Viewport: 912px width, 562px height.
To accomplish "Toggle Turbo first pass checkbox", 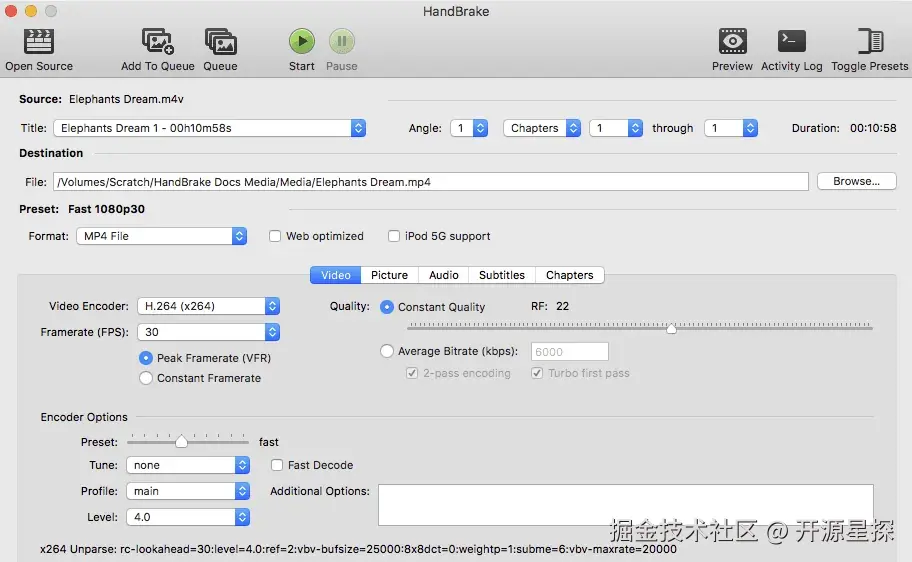I will pos(537,373).
